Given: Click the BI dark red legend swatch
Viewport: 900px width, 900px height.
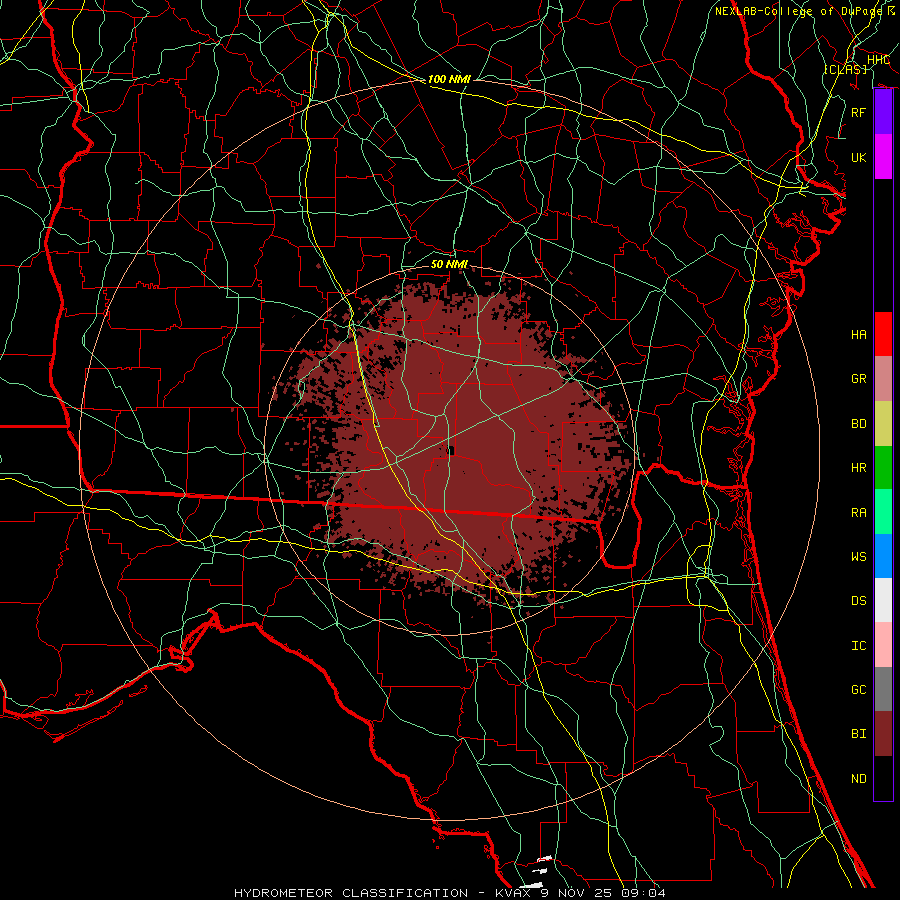Looking at the screenshot, I should pos(883,734).
